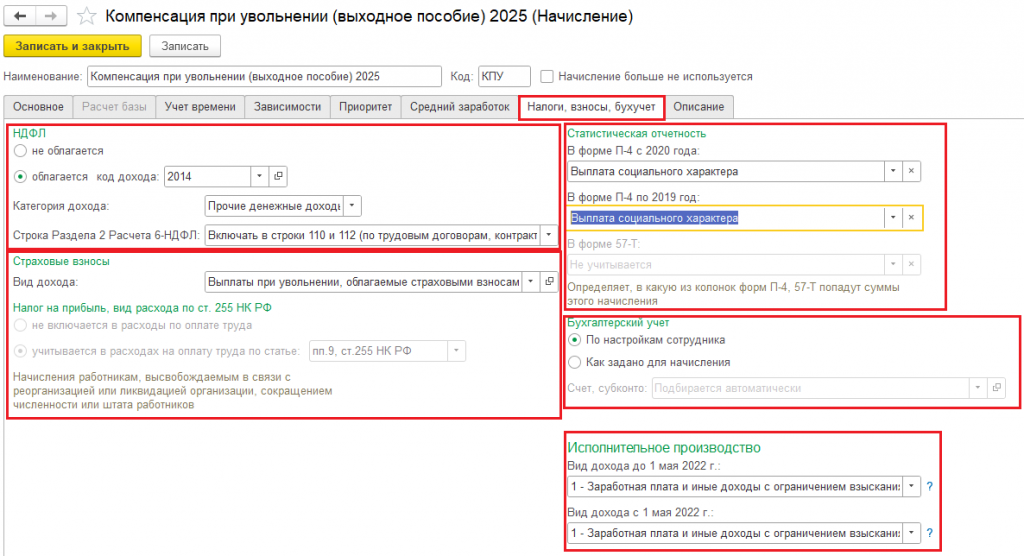Switch to the 'Средний заработок' tab
1024x556 pixels.
459,106
